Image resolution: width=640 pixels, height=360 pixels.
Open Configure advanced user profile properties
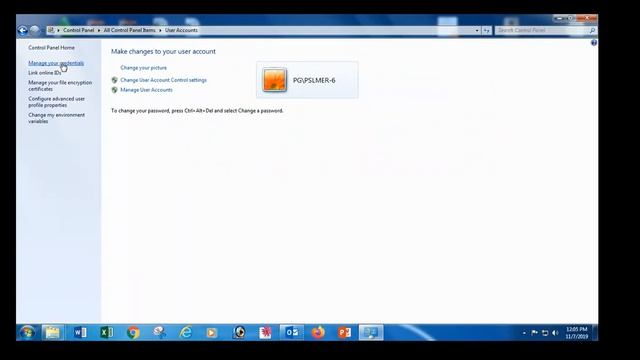click(56, 102)
